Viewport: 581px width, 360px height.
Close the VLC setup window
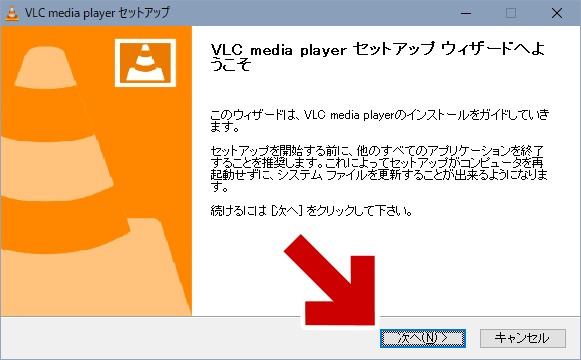pyautogui.click(x=557, y=13)
